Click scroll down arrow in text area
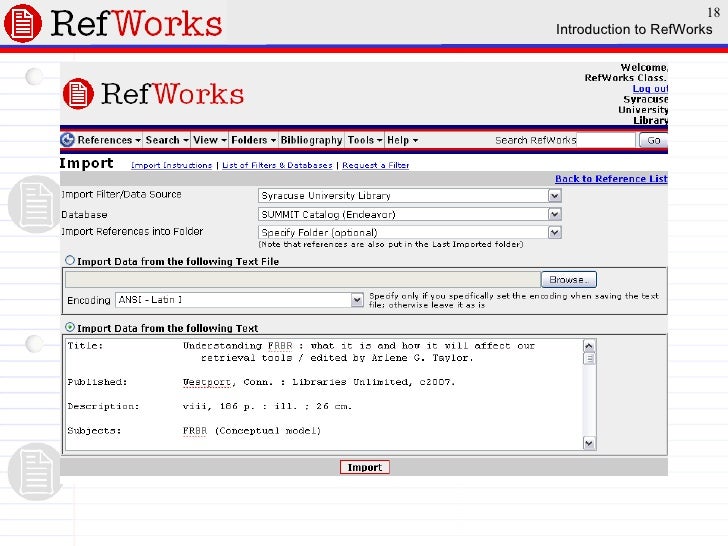 pos(589,442)
